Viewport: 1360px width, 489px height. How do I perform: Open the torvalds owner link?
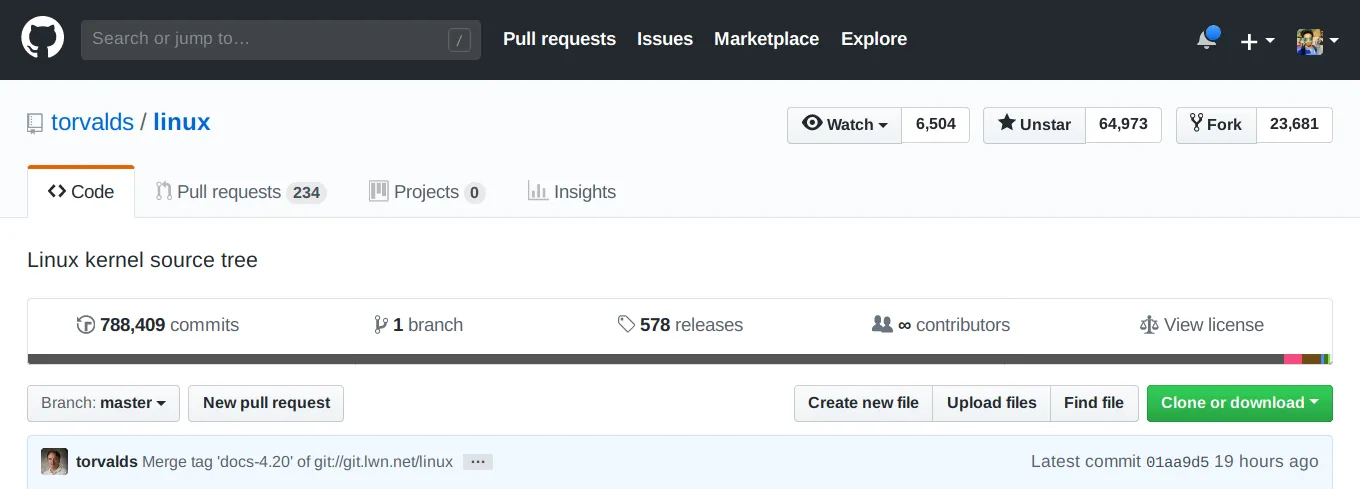(92, 123)
